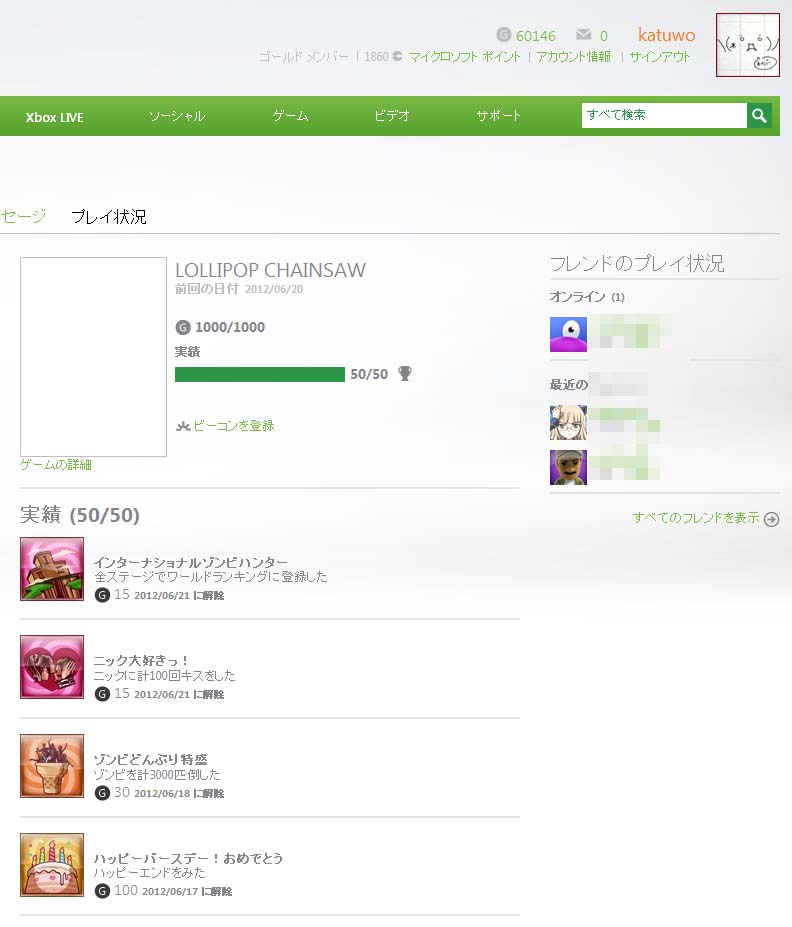Screen dimensions: 792x927
Task: Click into the すべて検索 search field
Action: 664,115
